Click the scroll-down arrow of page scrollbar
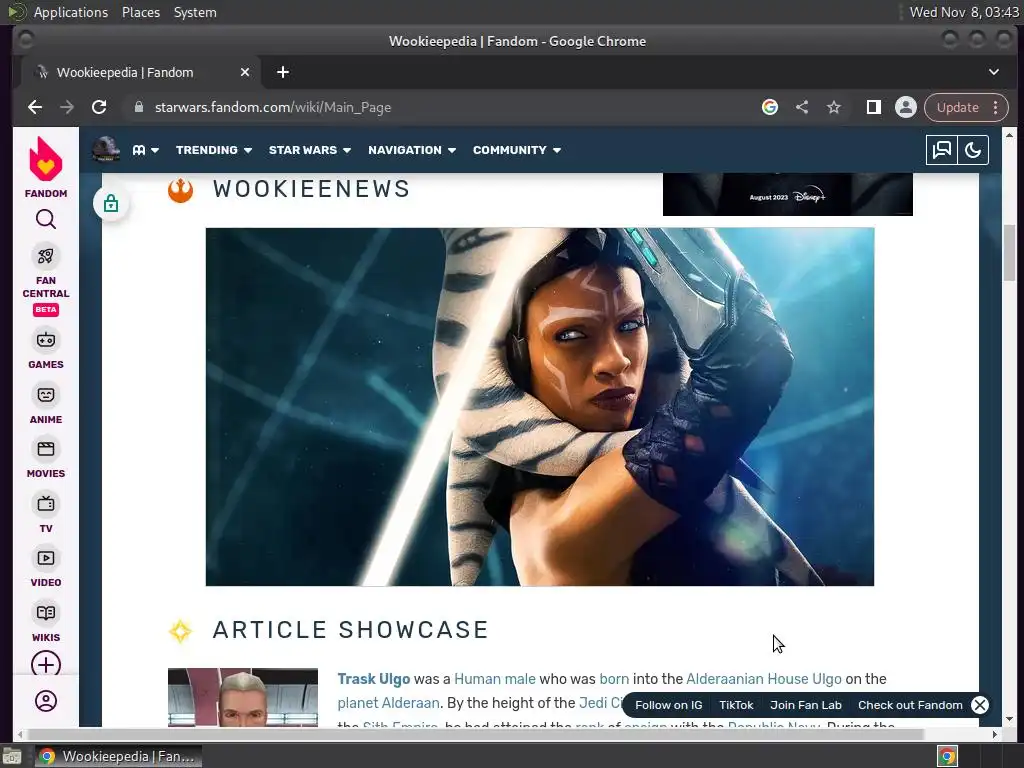This screenshot has width=1024, height=768. tap(1010, 720)
